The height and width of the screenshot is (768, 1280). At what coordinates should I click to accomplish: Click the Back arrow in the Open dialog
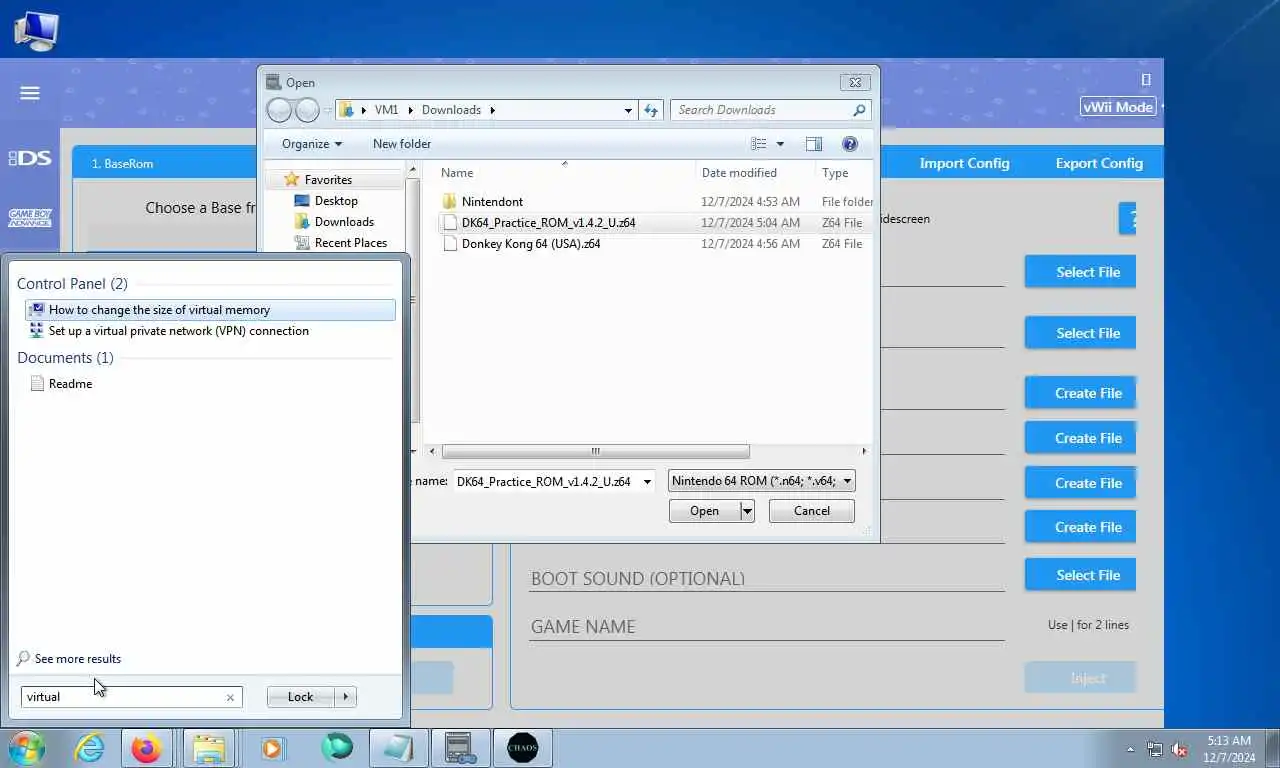[x=280, y=110]
